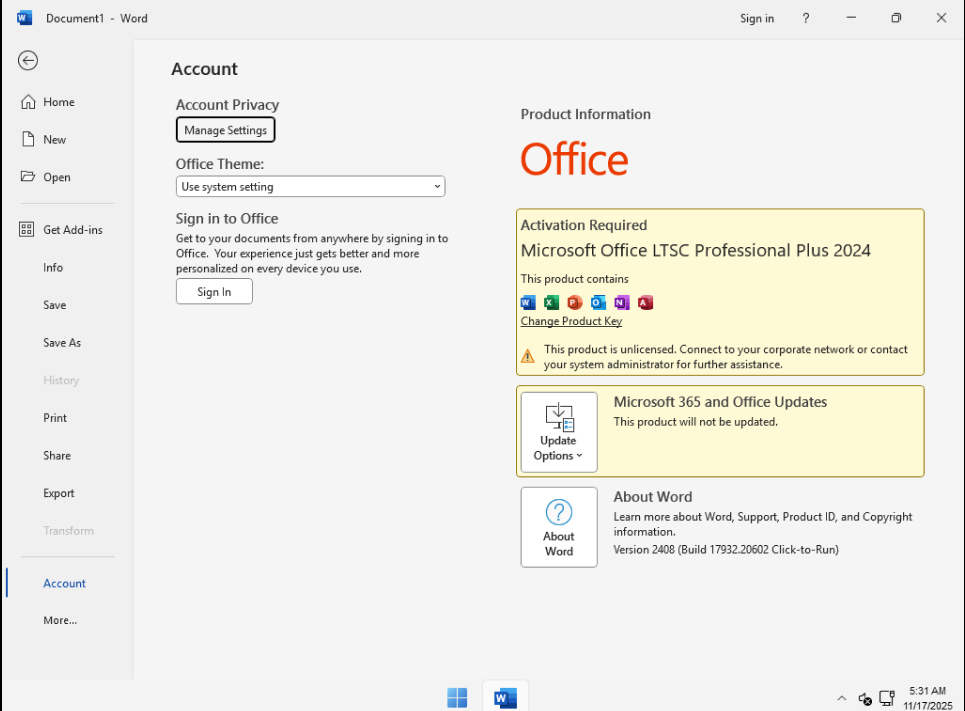Click the back arrow to return to document

tap(28, 61)
